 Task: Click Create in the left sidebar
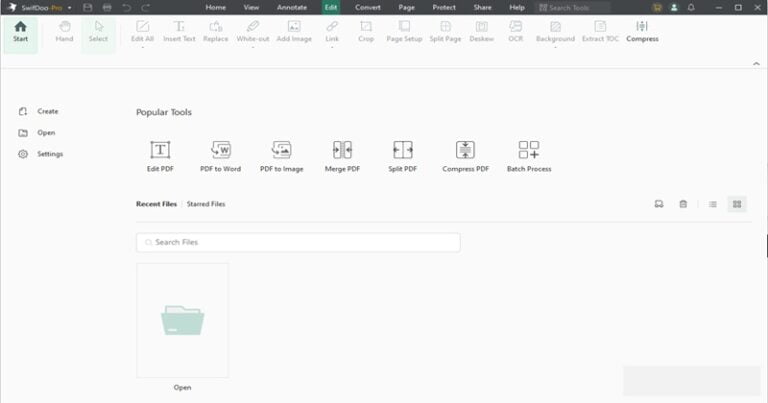click(x=39, y=112)
